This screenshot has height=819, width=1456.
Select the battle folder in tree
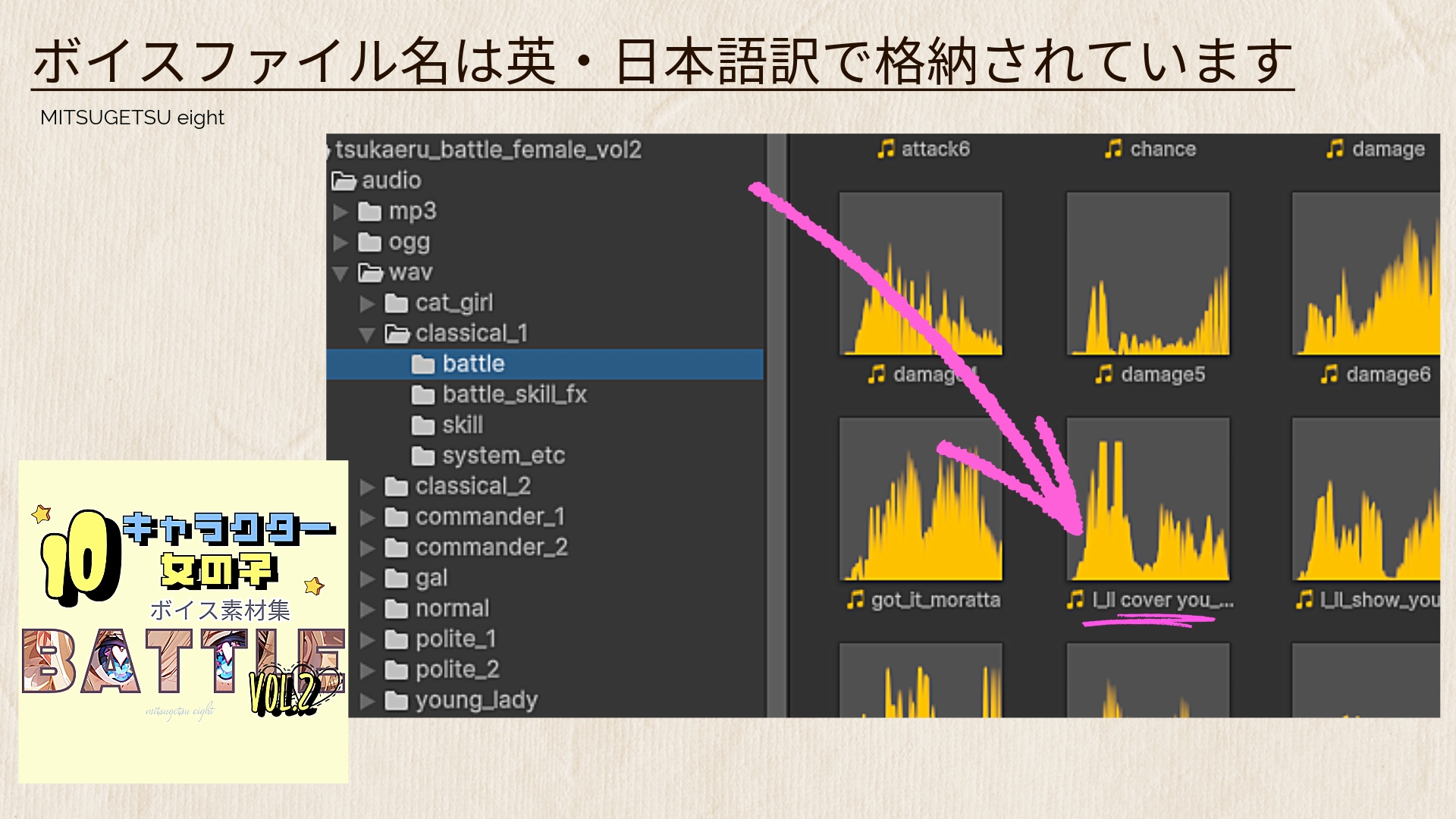[x=473, y=364]
